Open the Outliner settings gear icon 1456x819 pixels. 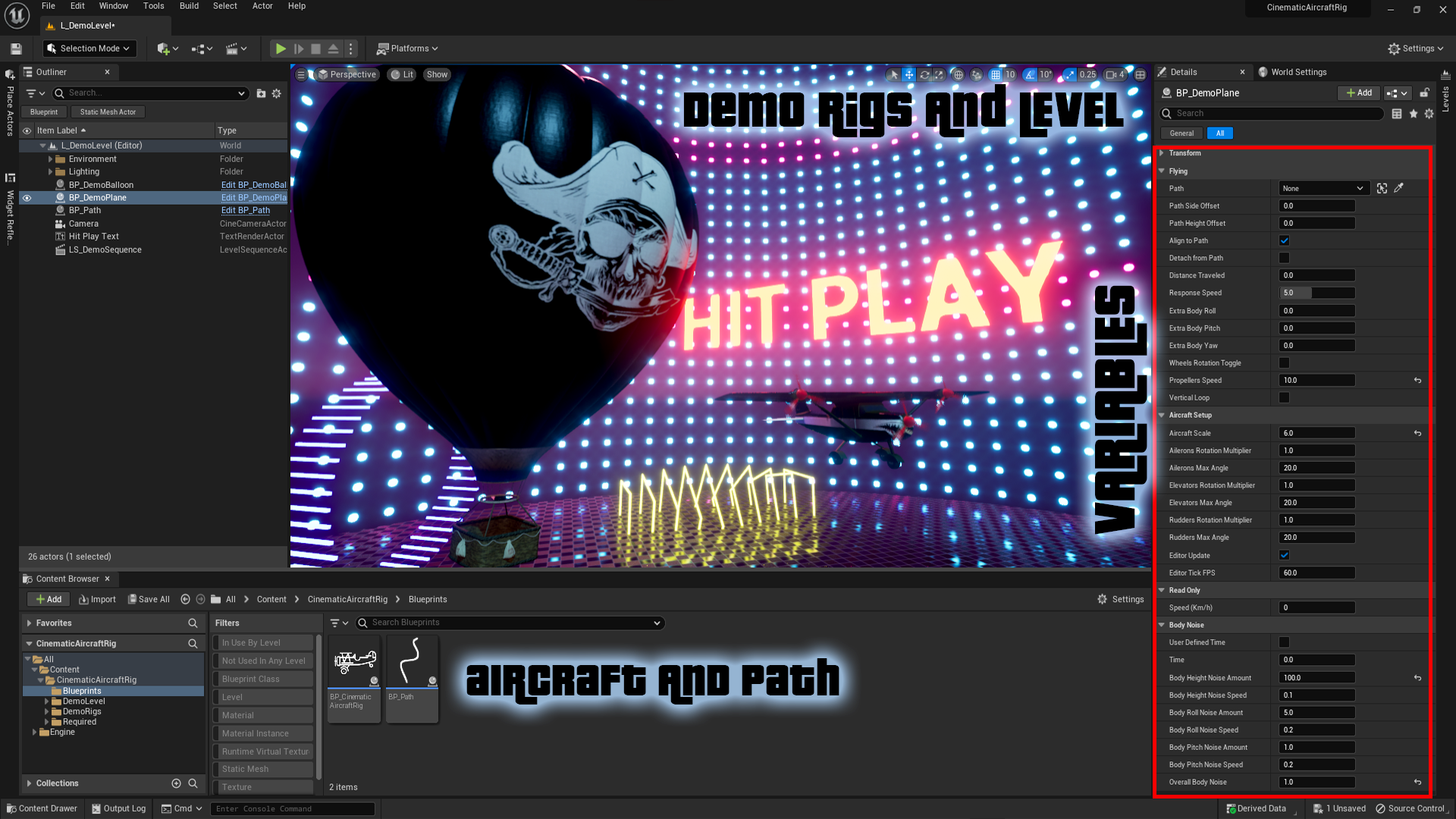click(x=277, y=93)
